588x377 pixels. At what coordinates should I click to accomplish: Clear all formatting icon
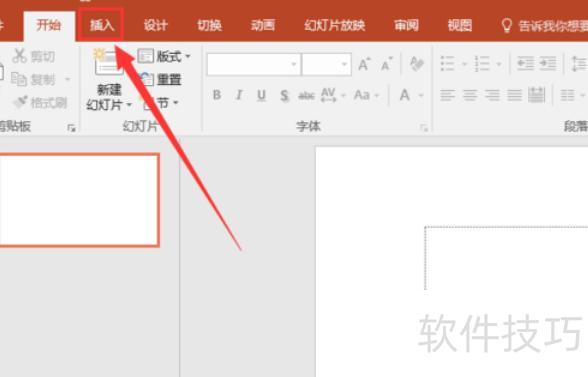point(417,64)
